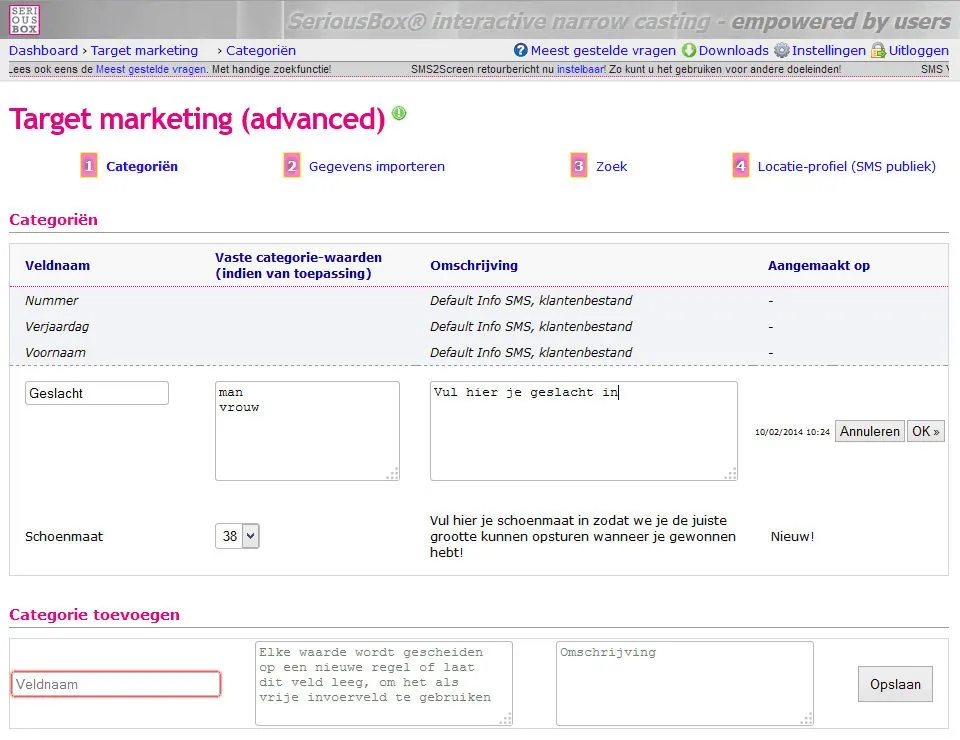960x740 pixels.
Task: Click the new Veldnaam input field
Action: click(116, 684)
